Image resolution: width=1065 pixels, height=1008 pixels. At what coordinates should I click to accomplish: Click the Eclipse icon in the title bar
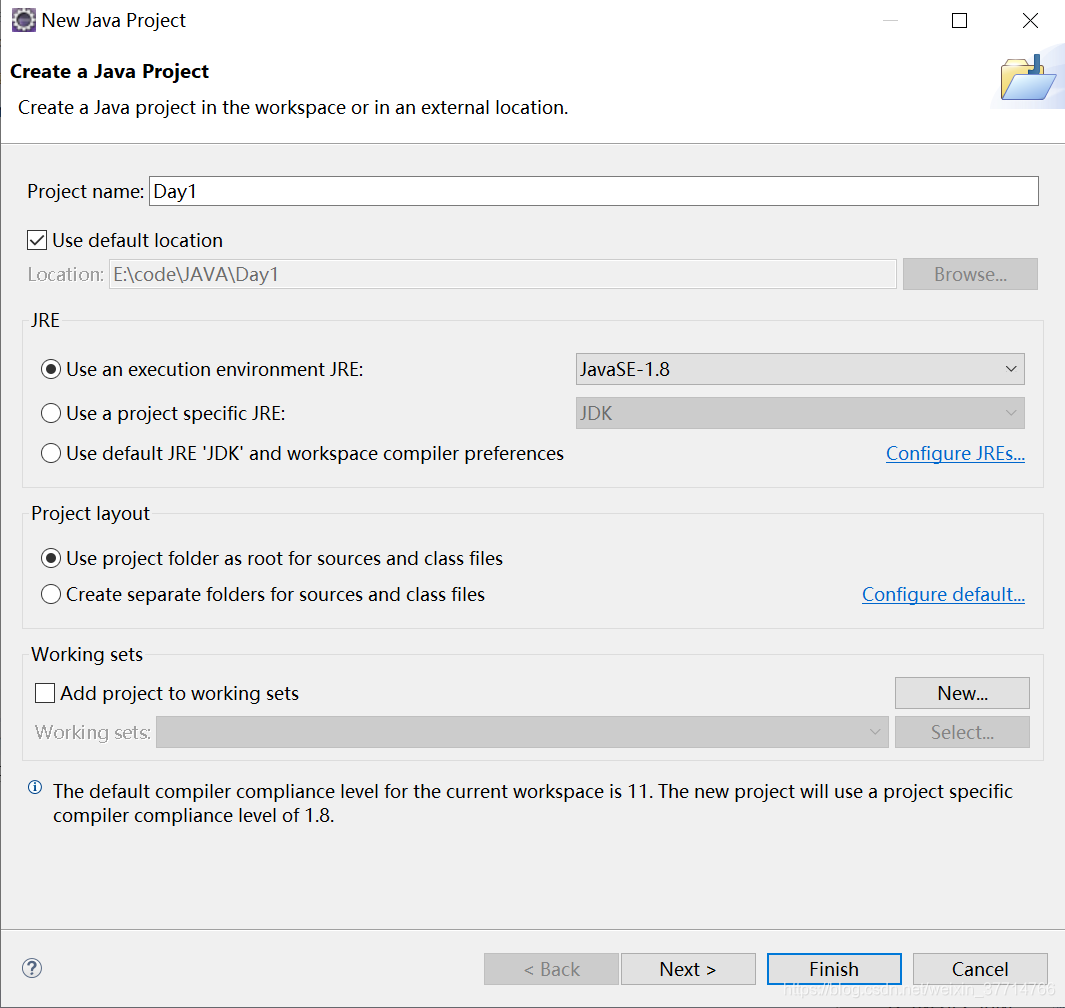coord(23,19)
